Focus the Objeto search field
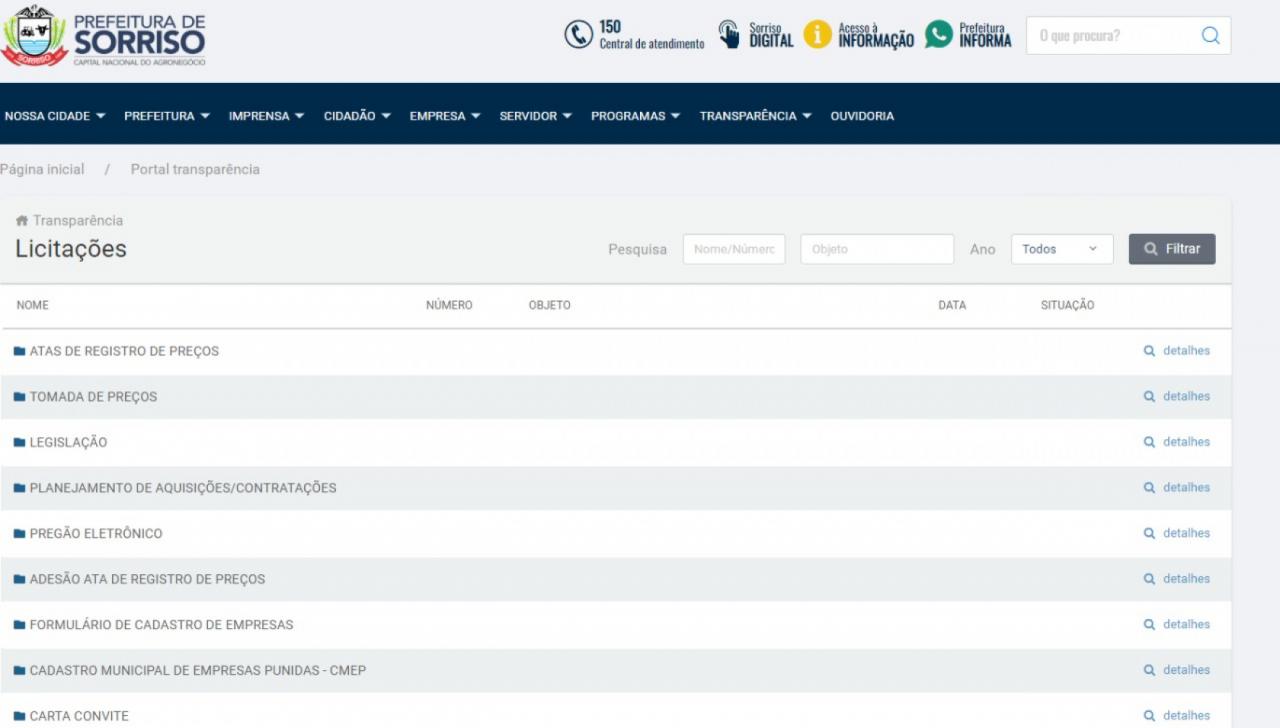 pos(876,249)
